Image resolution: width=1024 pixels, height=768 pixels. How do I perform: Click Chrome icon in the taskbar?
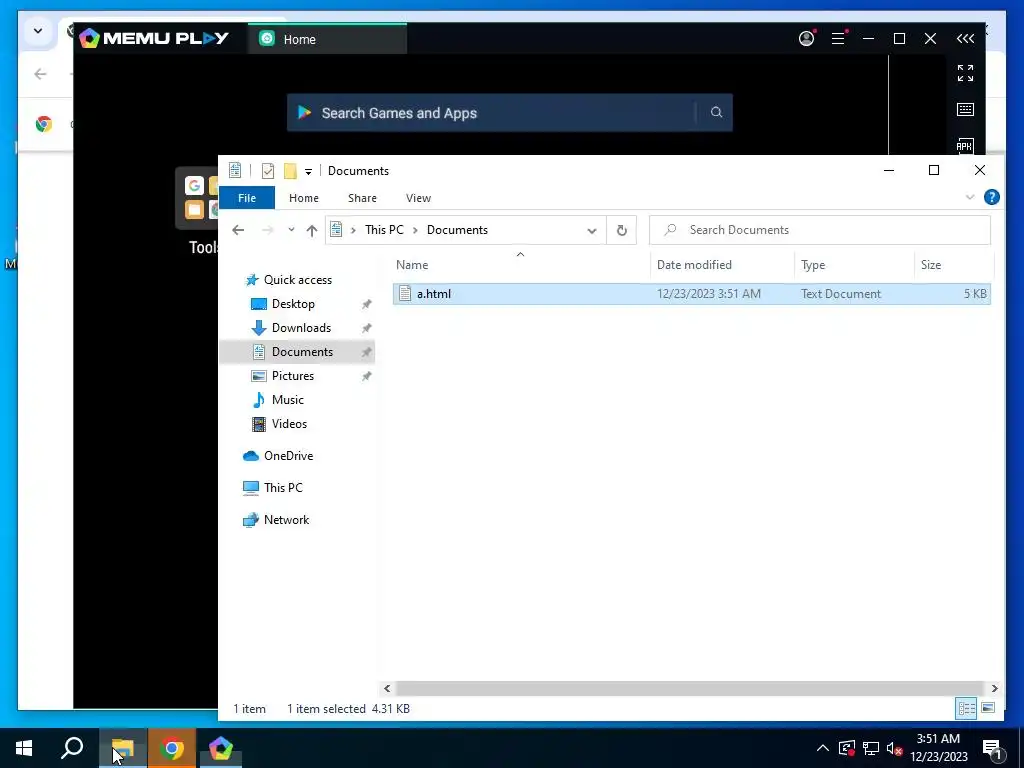(172, 748)
